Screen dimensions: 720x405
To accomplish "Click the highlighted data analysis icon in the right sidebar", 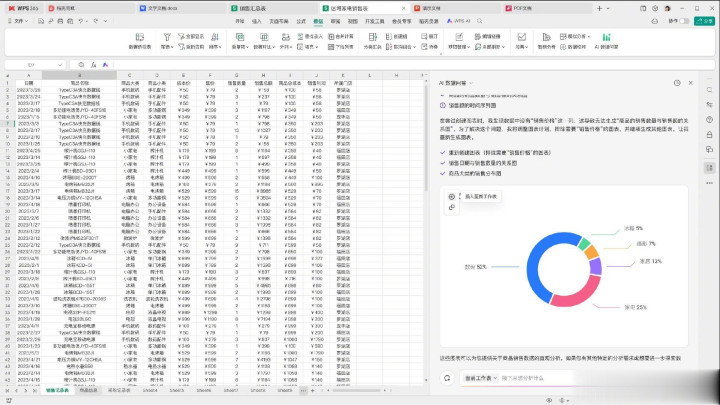I will pyautogui.click(x=709, y=168).
